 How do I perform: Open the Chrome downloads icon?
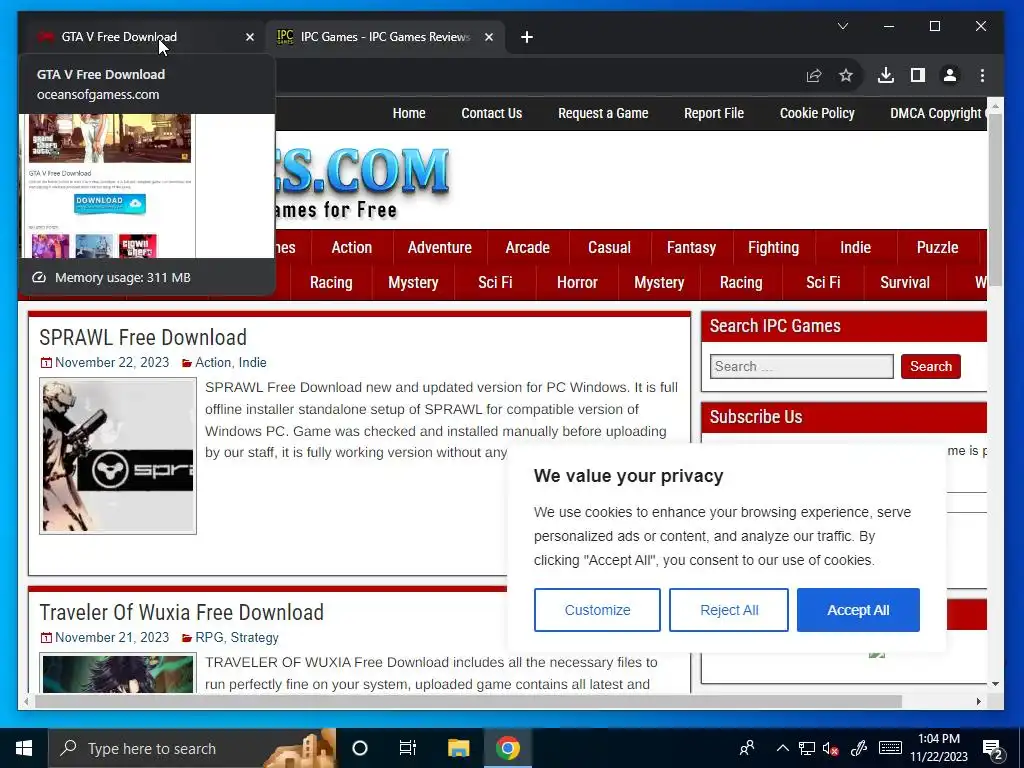(x=886, y=76)
